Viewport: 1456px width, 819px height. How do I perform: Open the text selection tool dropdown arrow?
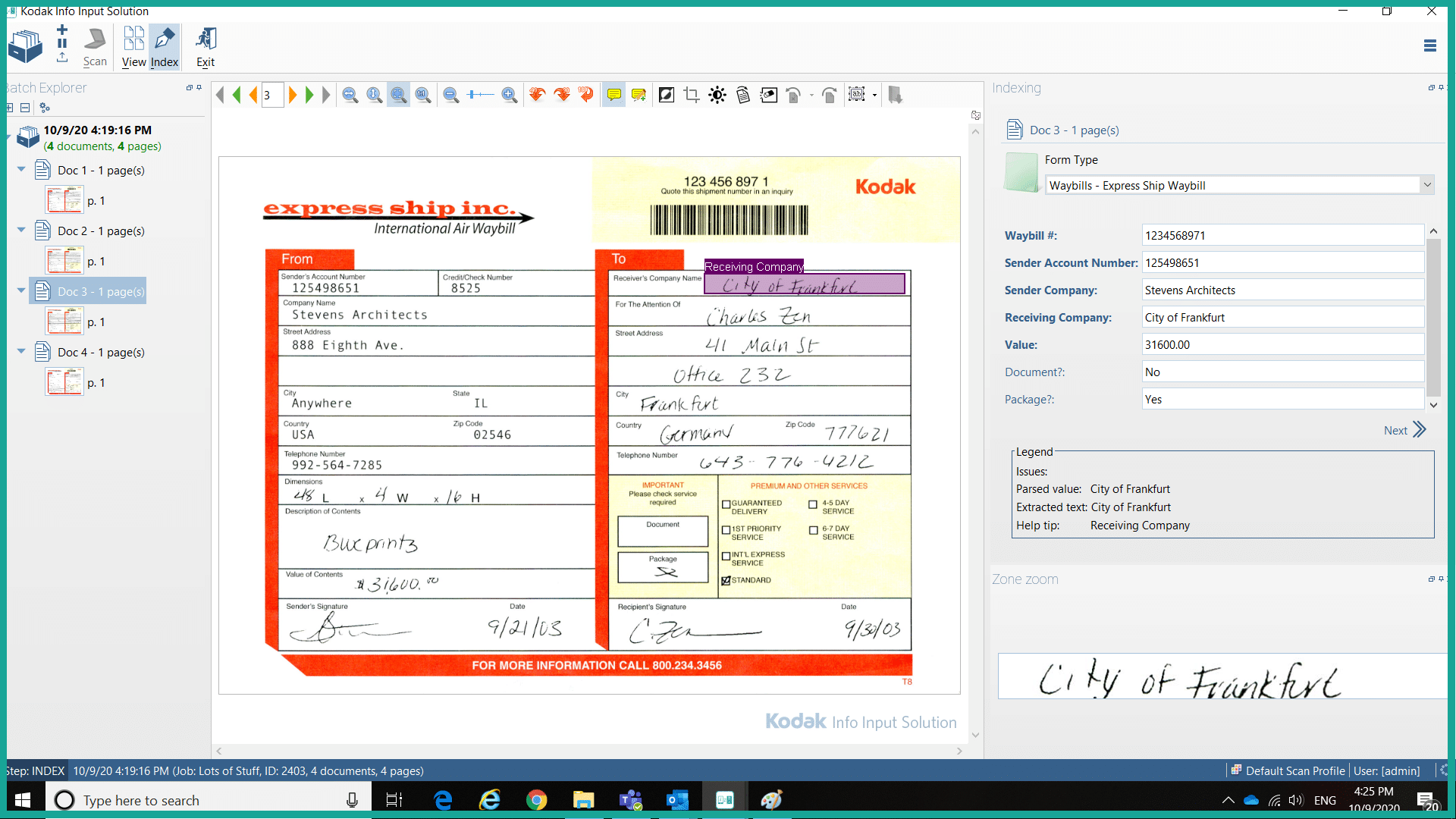click(874, 94)
